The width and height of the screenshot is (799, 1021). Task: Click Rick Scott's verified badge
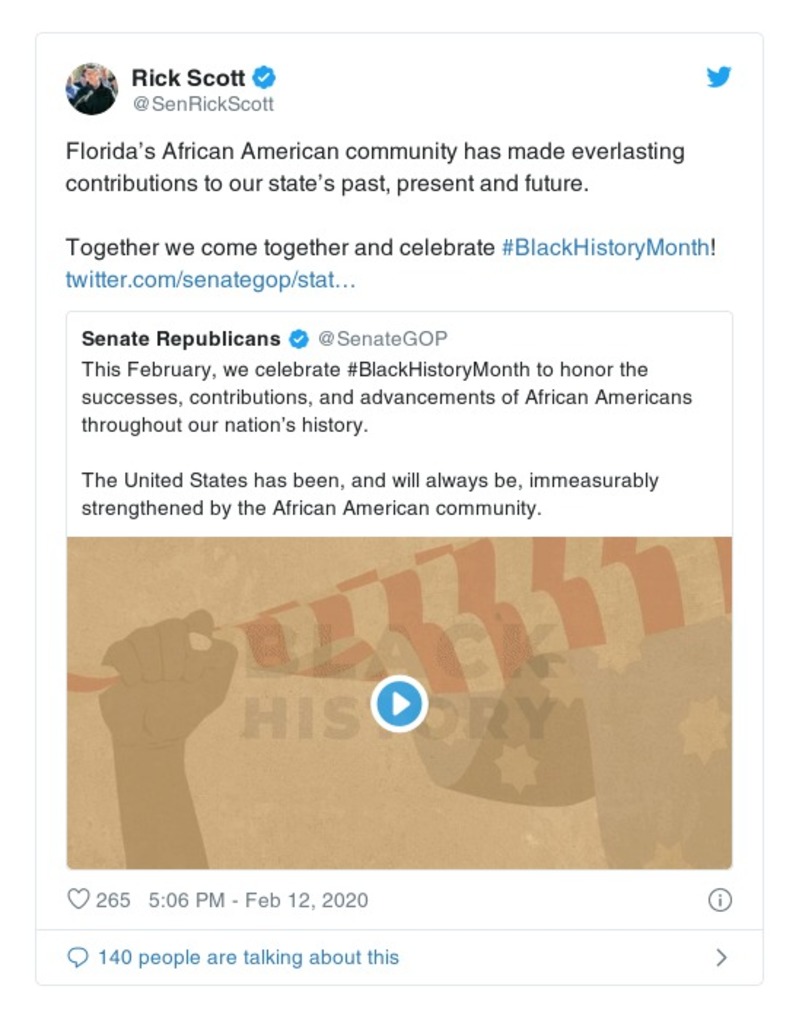(x=264, y=78)
